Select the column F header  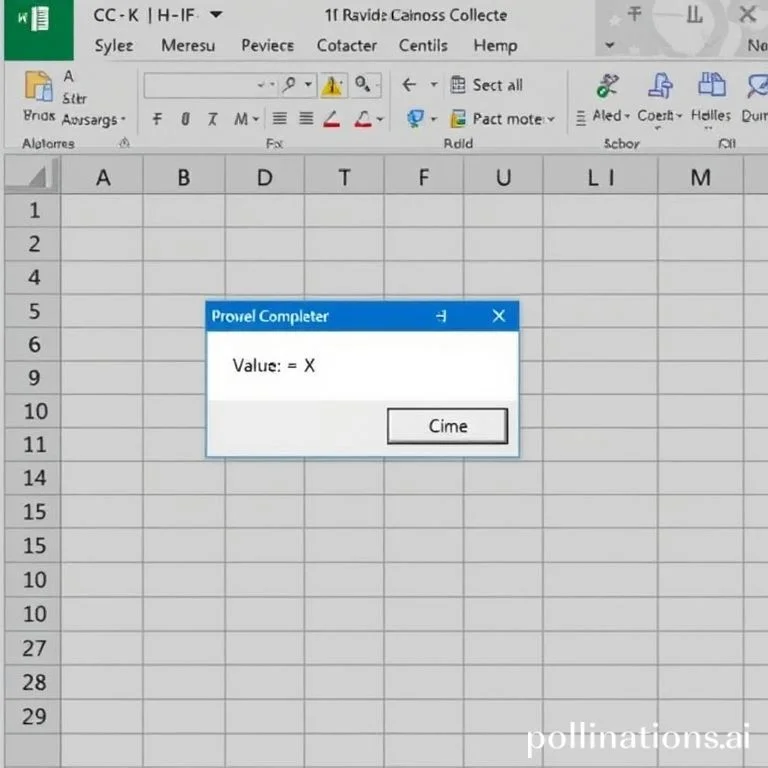(x=423, y=178)
